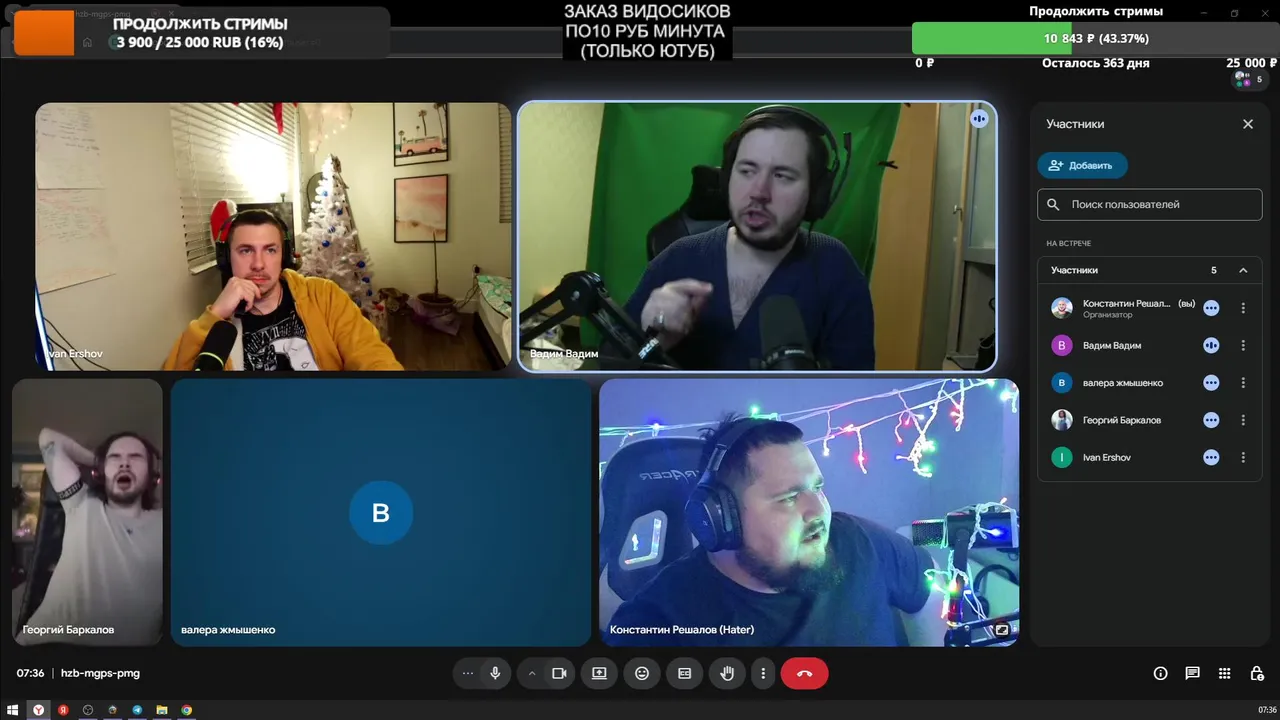Select the Ivan Ershov video tile
The image size is (1280, 720).
pos(273,236)
